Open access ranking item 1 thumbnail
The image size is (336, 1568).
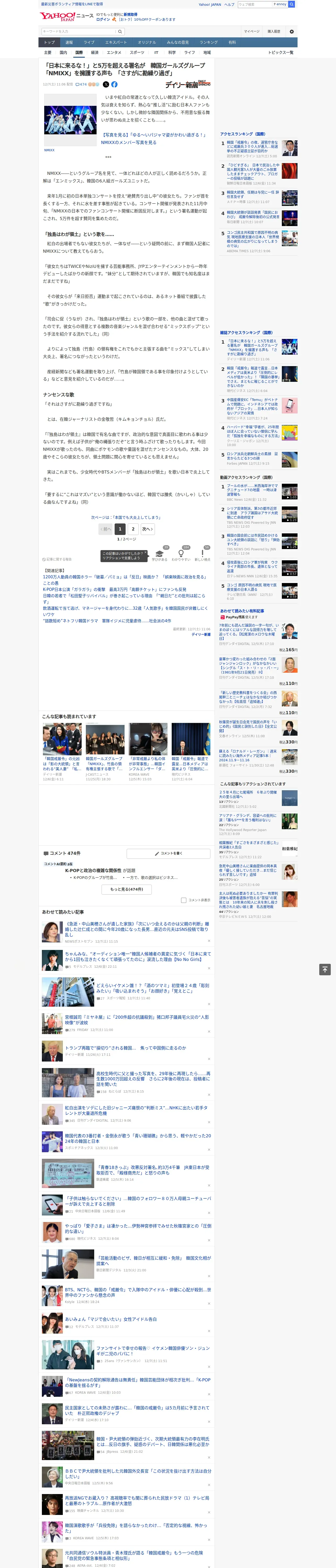point(290,148)
